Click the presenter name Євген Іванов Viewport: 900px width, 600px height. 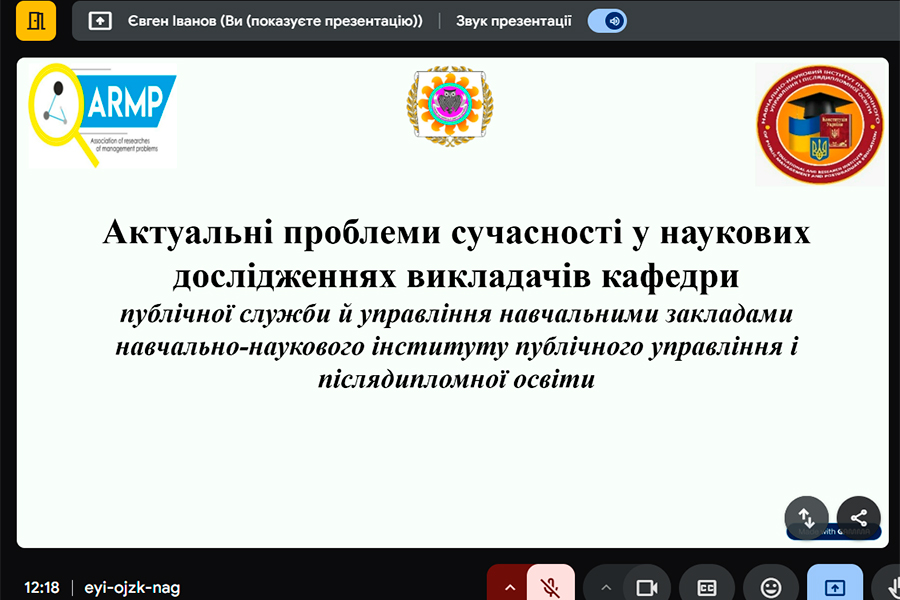171,21
